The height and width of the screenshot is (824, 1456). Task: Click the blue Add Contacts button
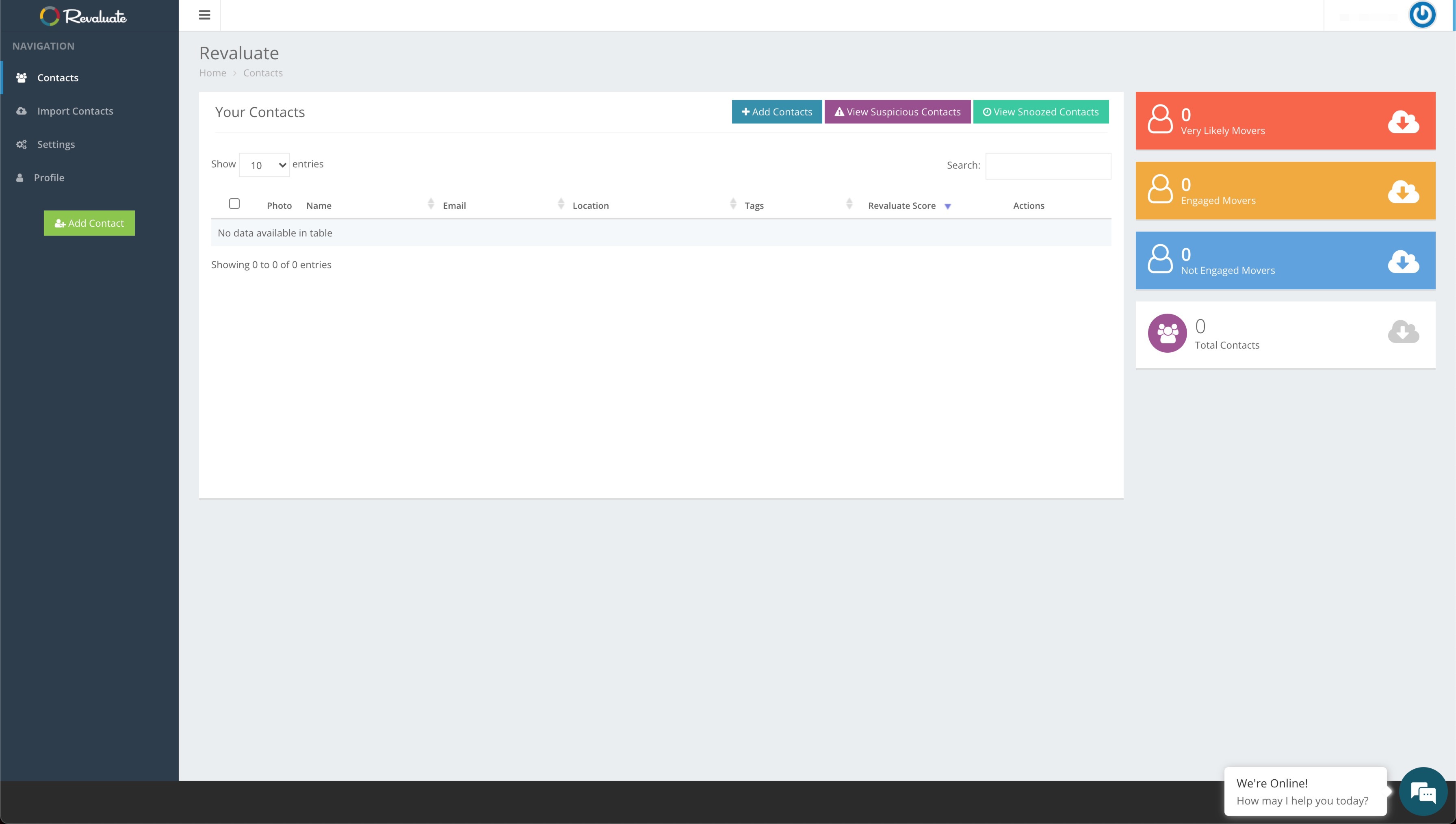(x=777, y=111)
